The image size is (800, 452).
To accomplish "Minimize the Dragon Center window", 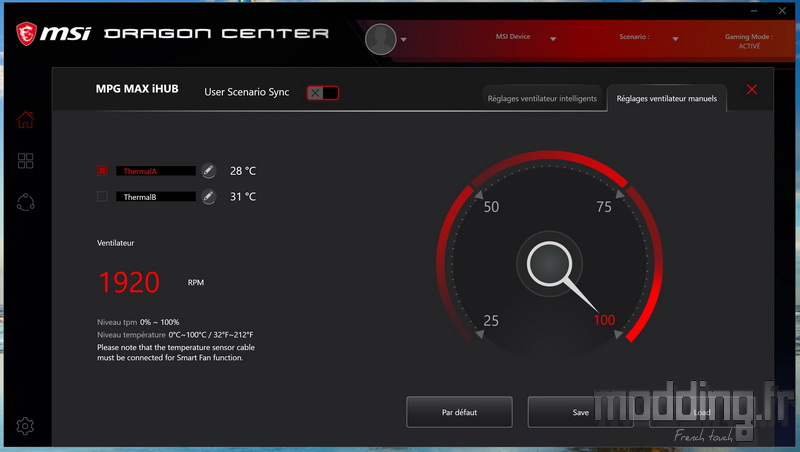I will [x=755, y=11].
